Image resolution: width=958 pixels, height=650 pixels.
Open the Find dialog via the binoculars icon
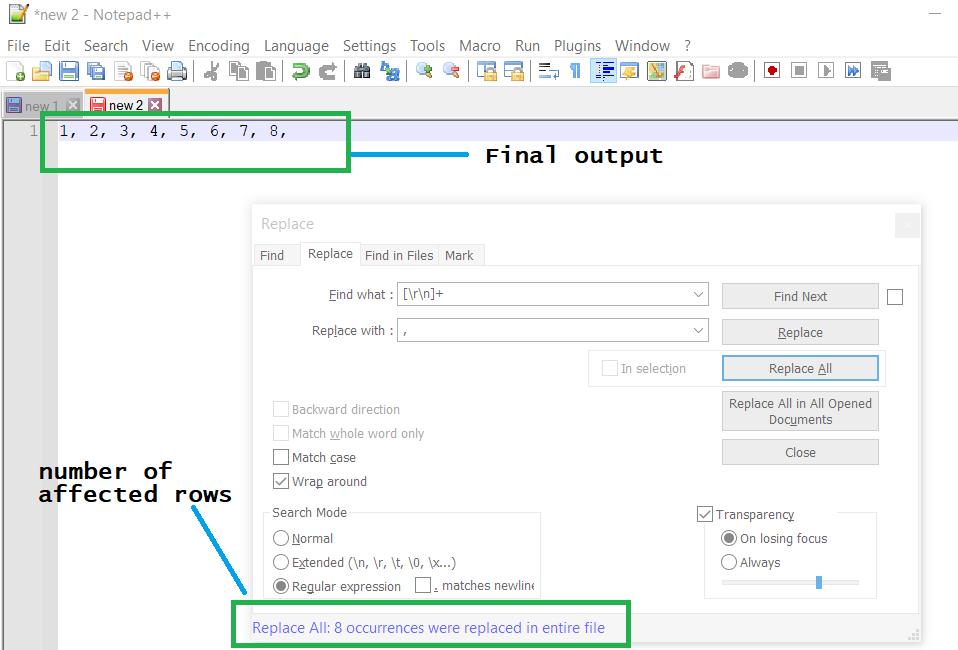(361, 70)
